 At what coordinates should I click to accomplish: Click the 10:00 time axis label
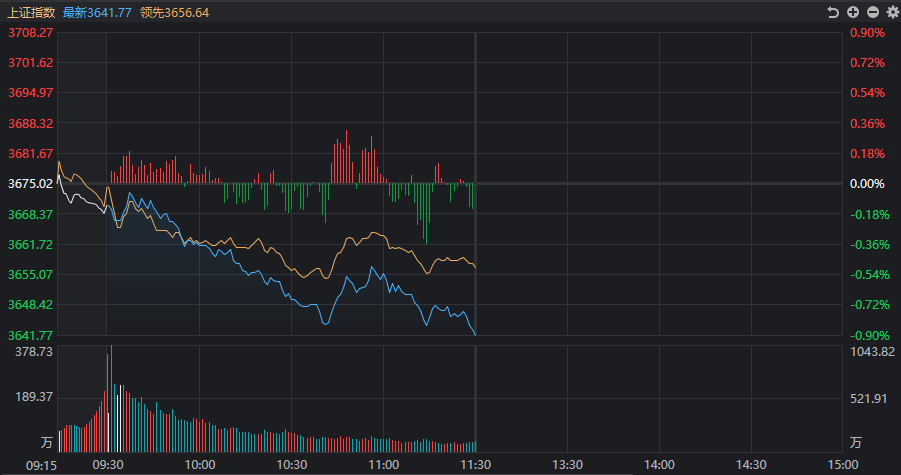click(199, 465)
